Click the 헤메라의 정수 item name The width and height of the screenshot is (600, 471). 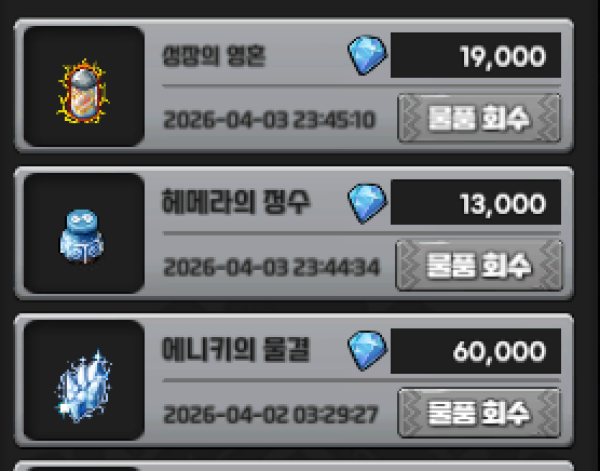[x=236, y=202]
